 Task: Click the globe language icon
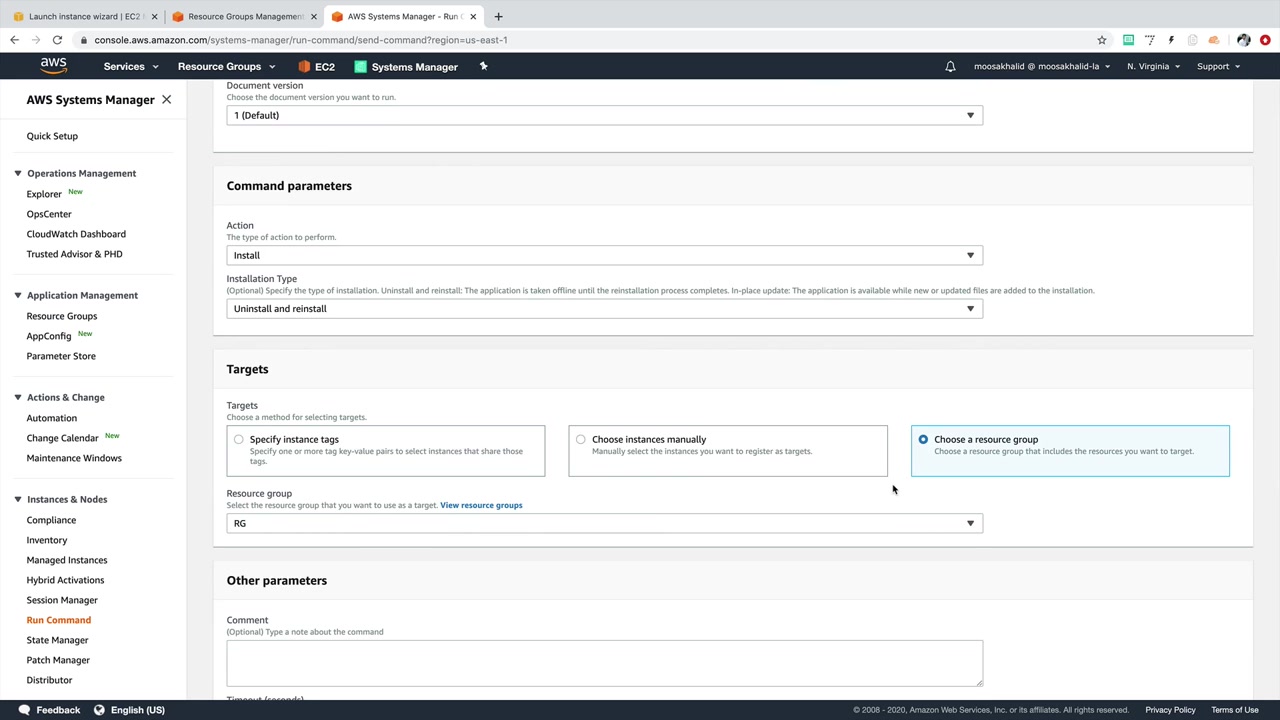99,710
